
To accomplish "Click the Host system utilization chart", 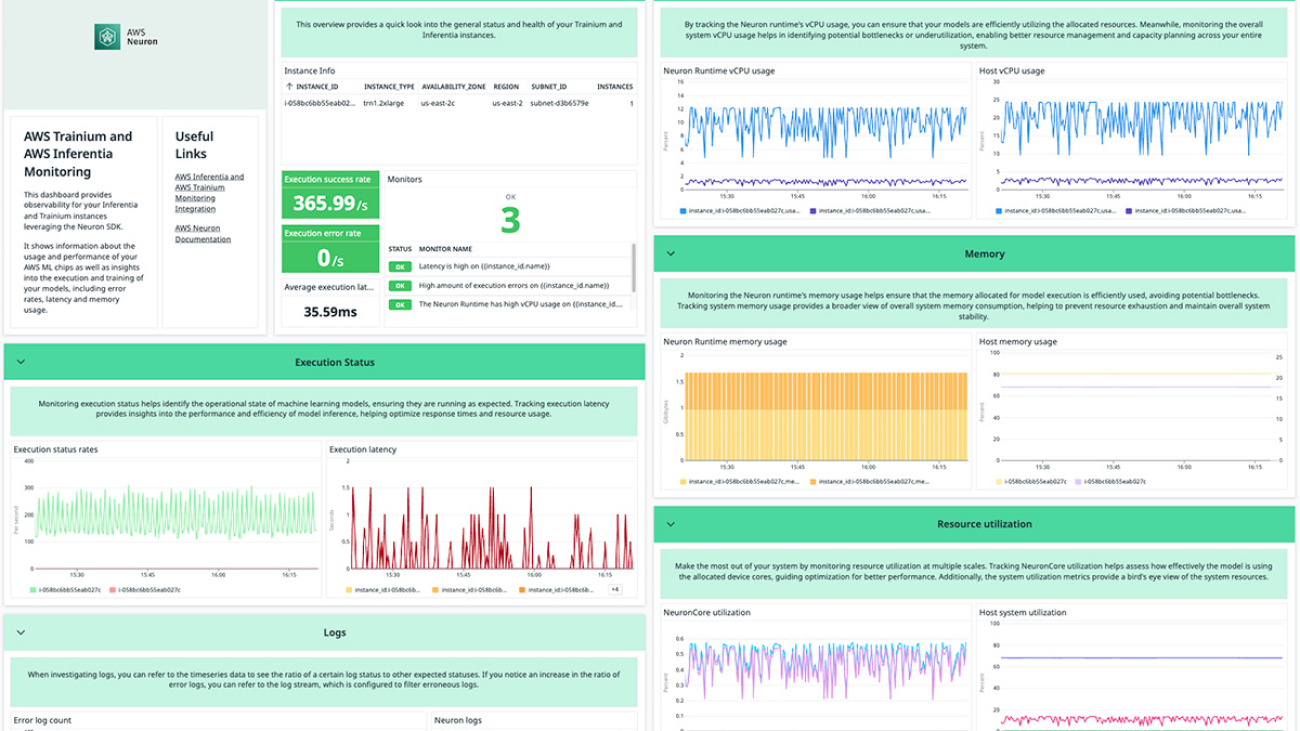I will pos(1141,678).
